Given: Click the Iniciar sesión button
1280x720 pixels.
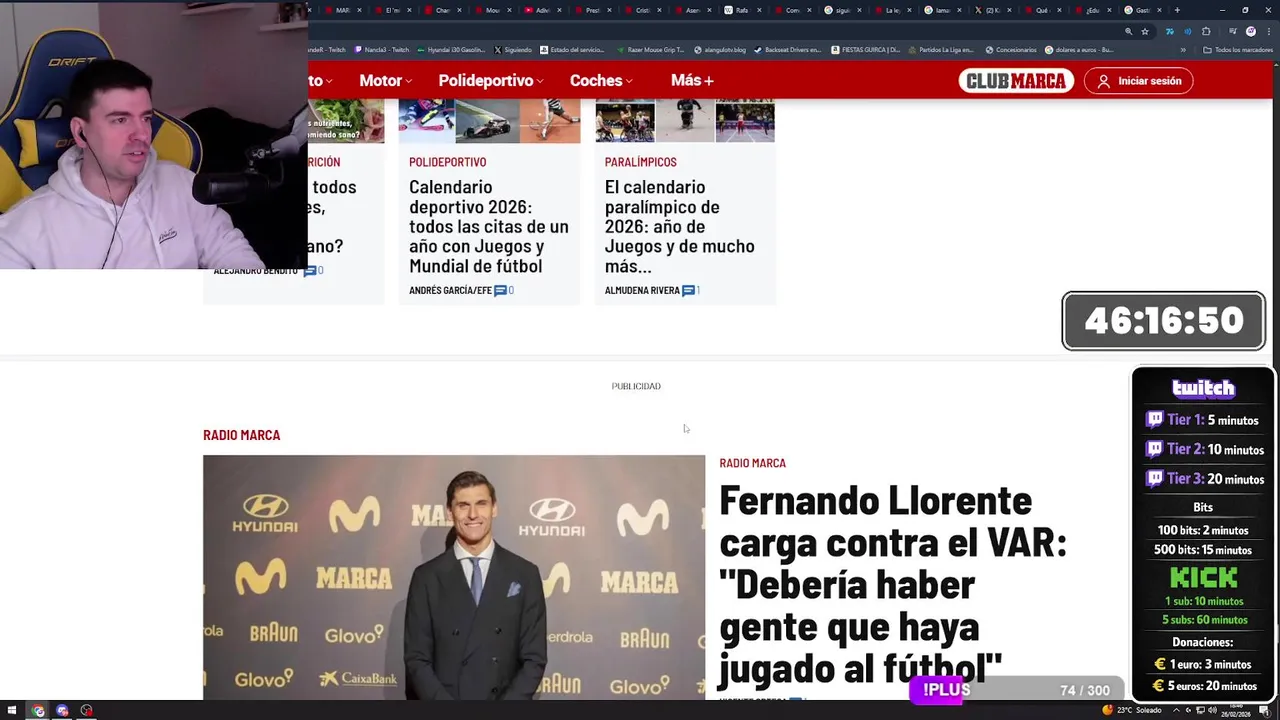Looking at the screenshot, I should coord(1138,81).
